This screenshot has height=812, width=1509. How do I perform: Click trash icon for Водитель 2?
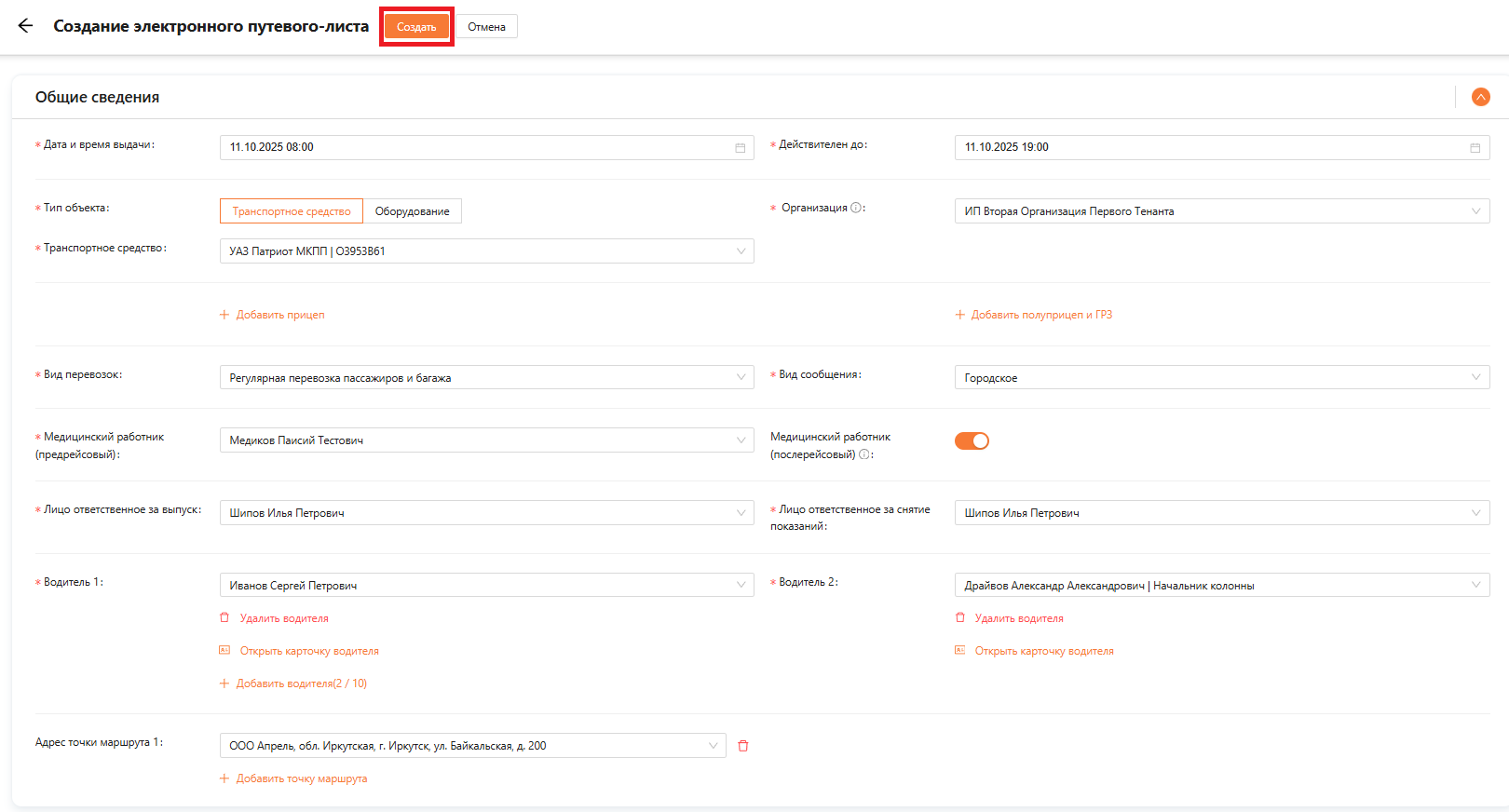point(960,618)
